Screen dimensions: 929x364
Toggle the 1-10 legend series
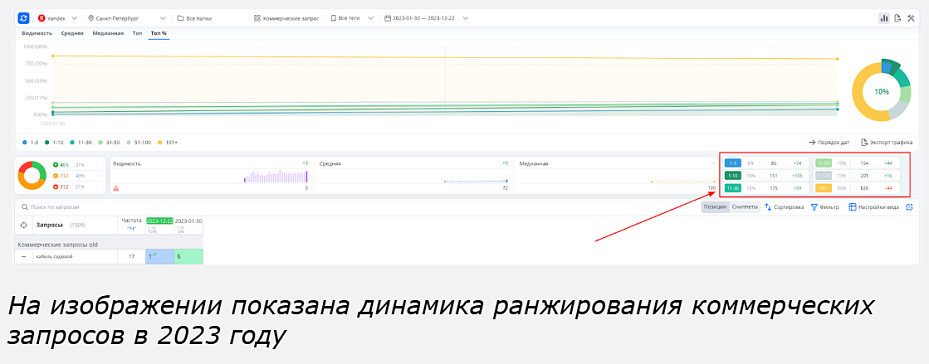[54, 142]
